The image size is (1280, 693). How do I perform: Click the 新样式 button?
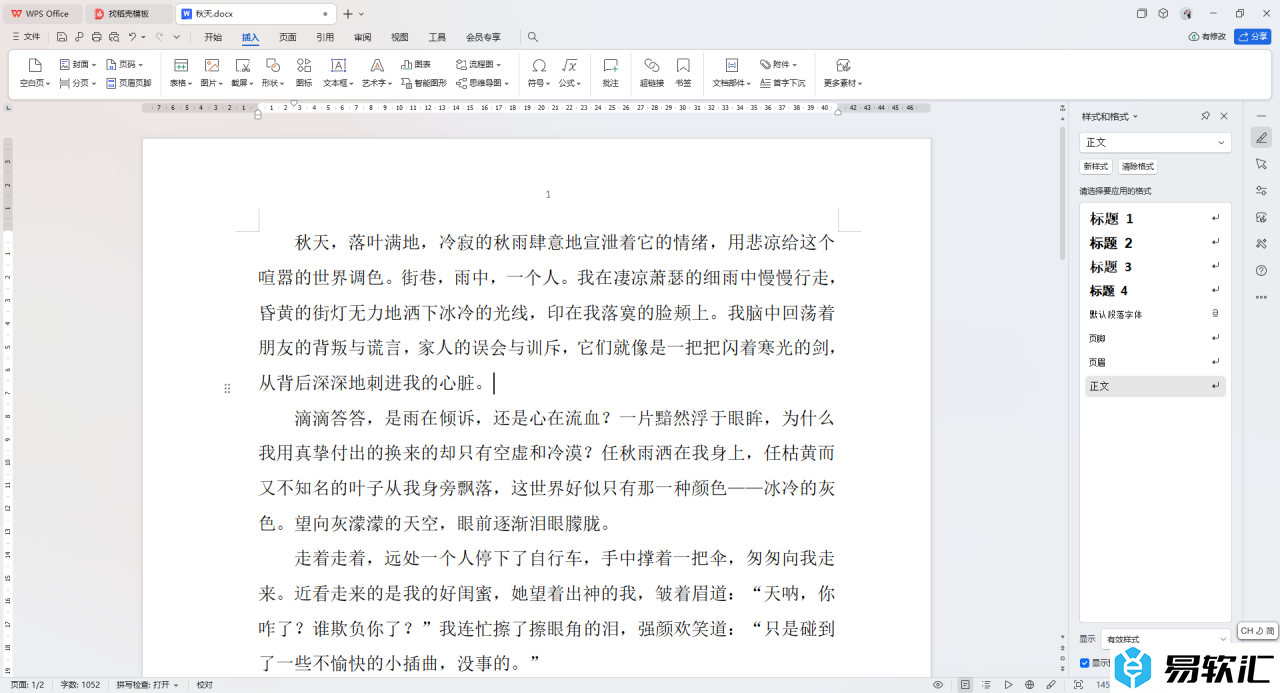point(1095,167)
